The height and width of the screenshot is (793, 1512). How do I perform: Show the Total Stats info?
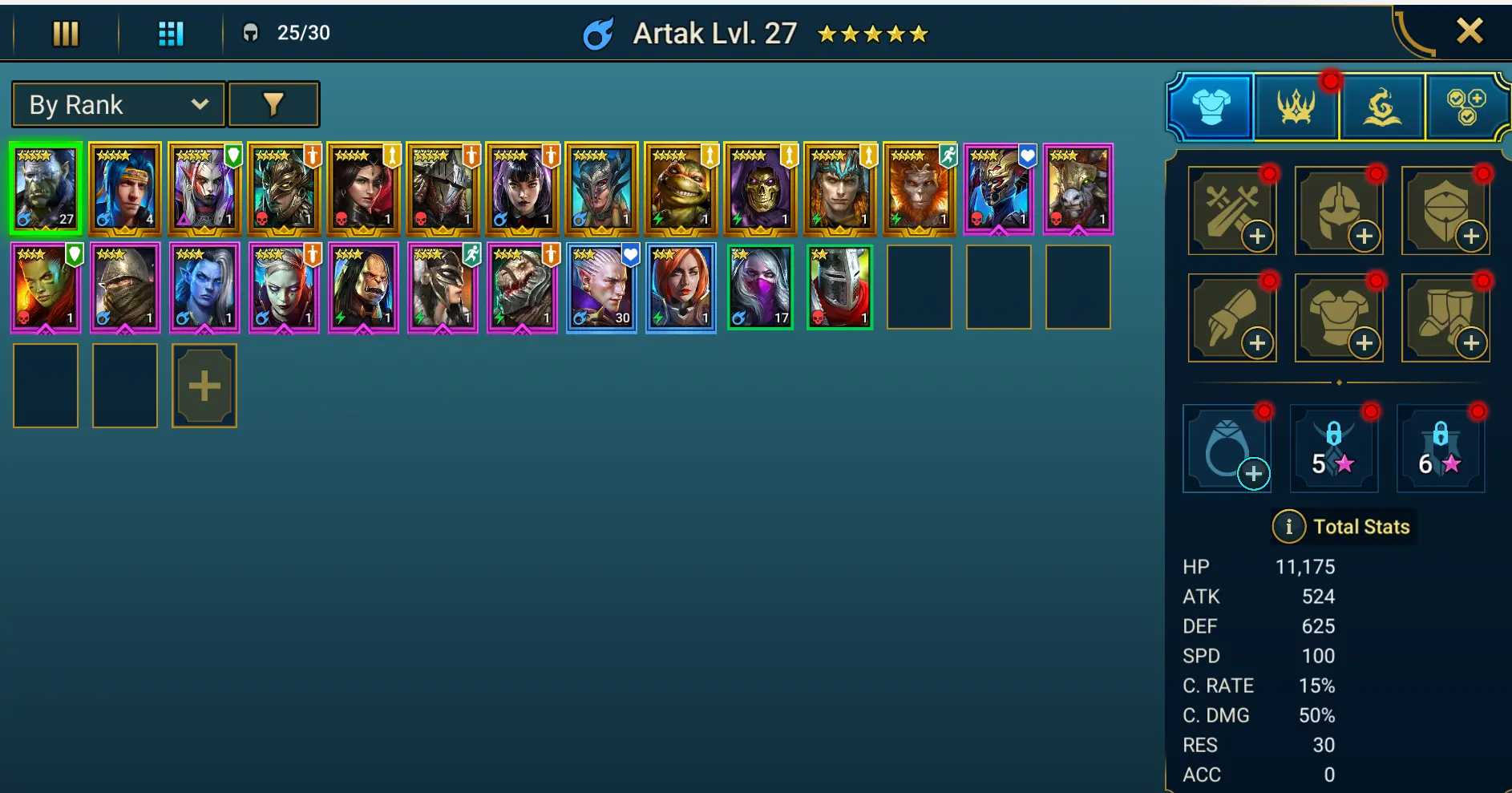tap(1288, 527)
